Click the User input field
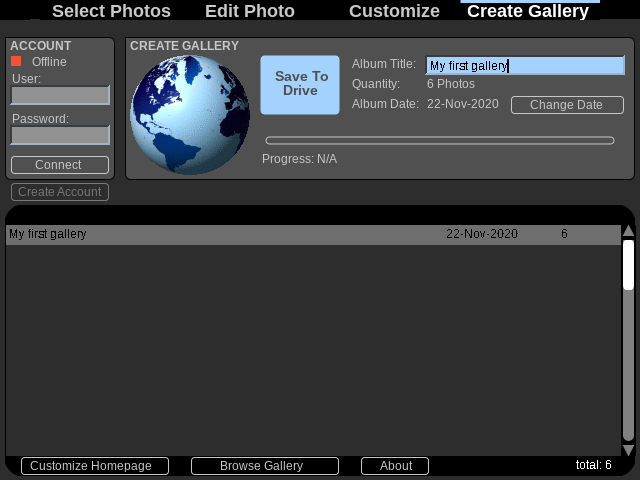Image resolution: width=640 pixels, height=480 pixels. click(60, 95)
